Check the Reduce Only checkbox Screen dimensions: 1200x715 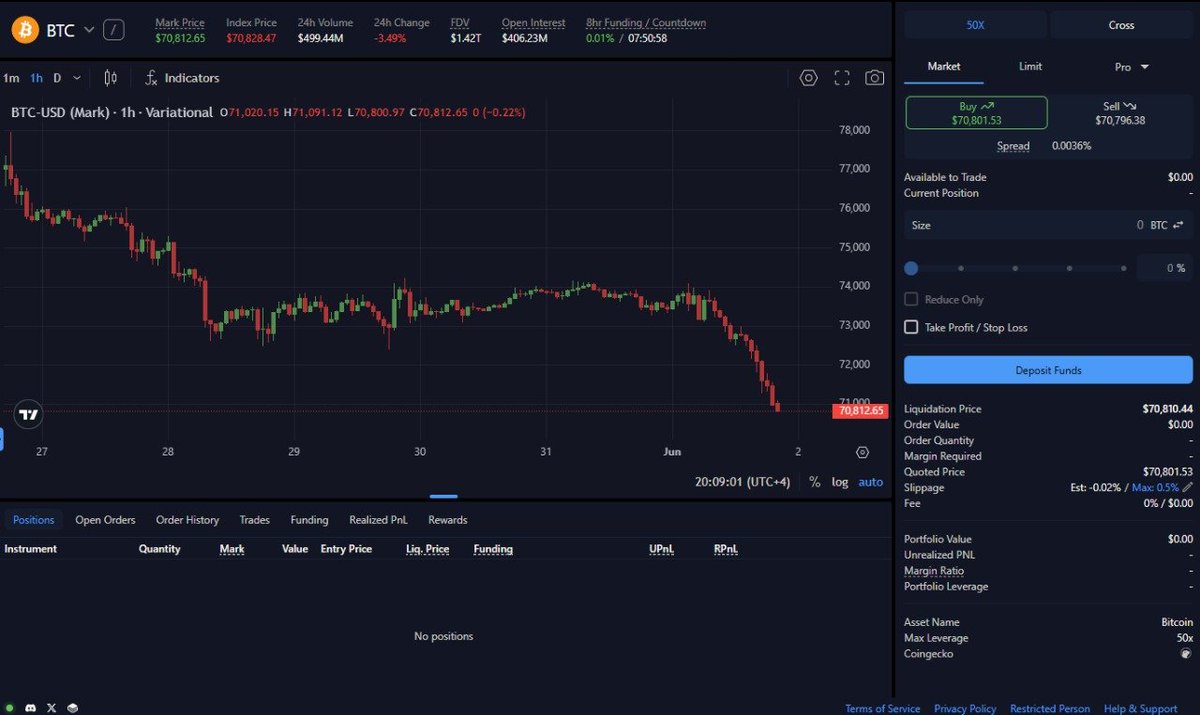(911, 299)
